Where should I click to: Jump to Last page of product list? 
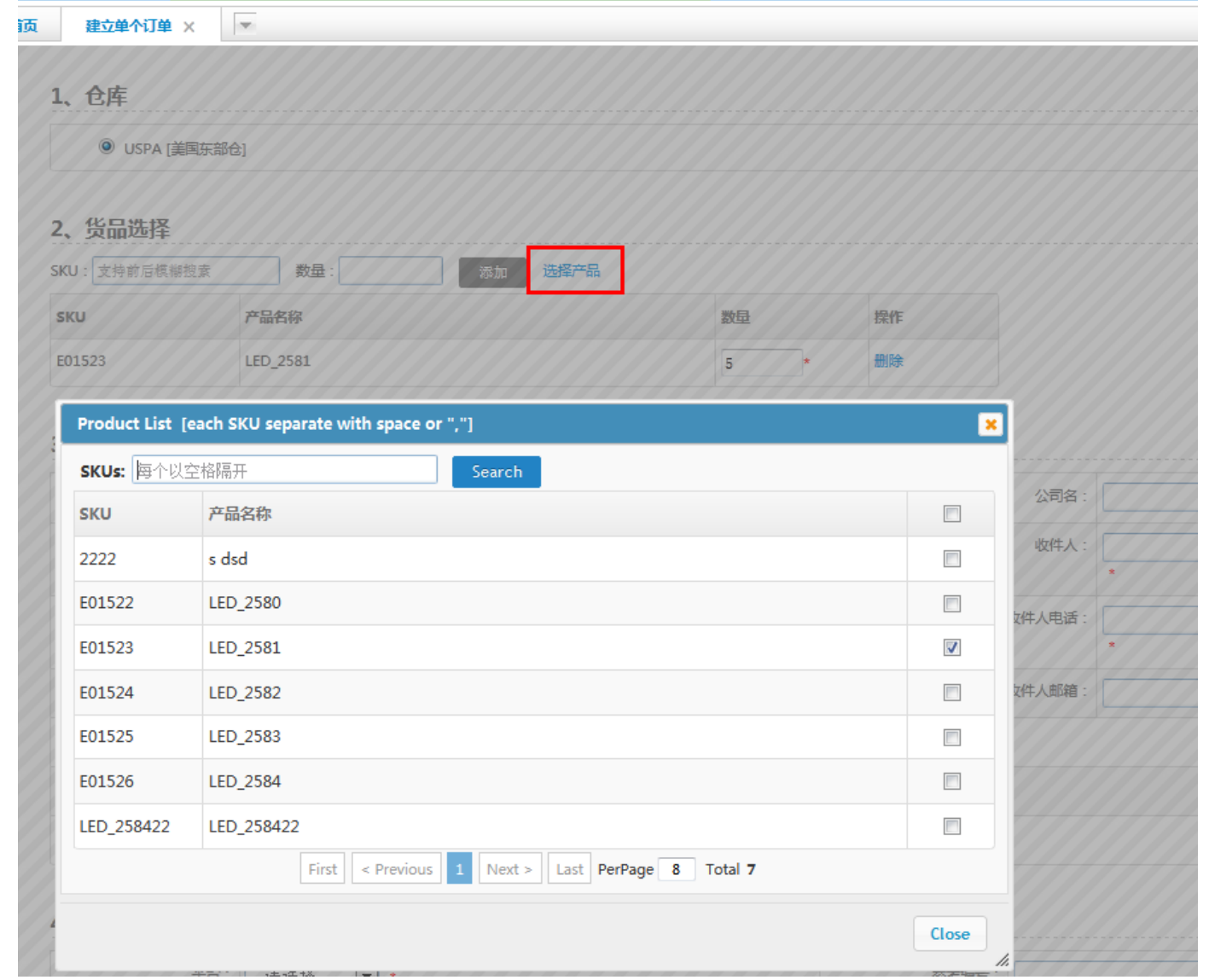(x=569, y=869)
